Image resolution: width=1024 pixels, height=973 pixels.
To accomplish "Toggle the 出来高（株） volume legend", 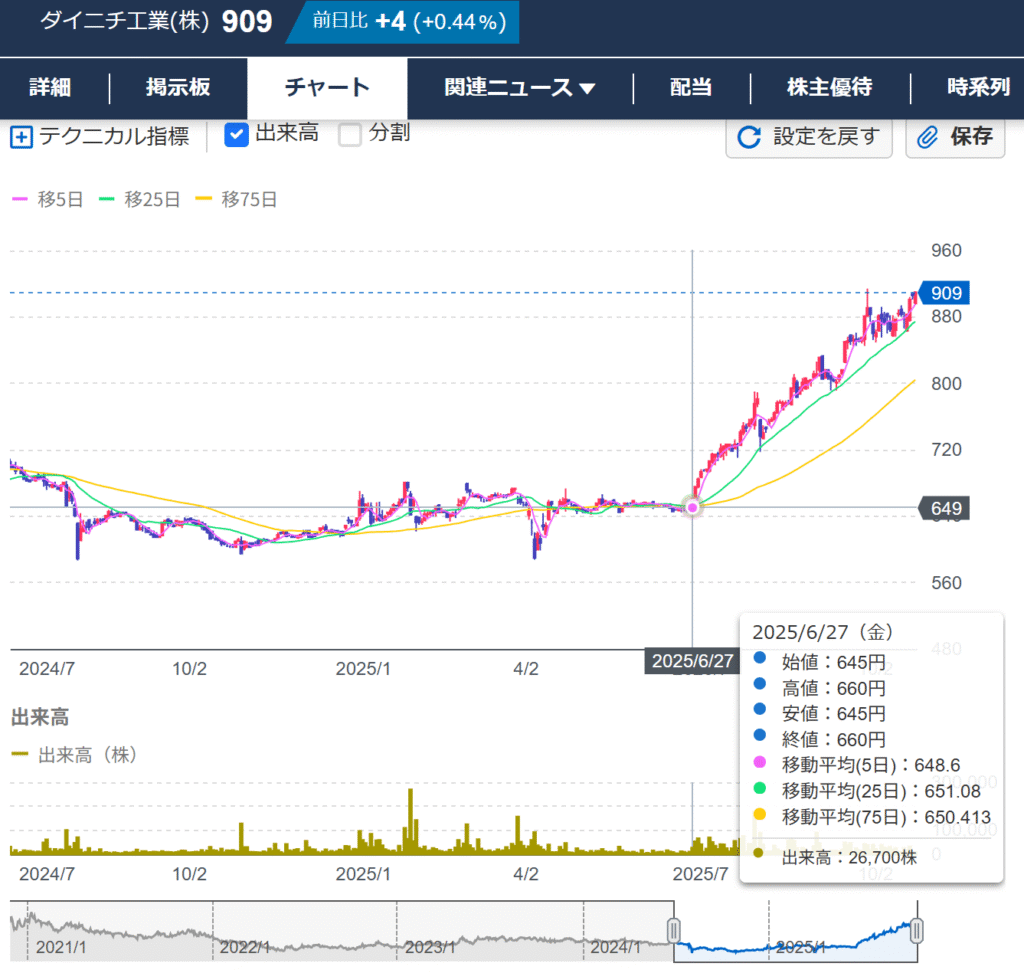I will click(x=74, y=755).
